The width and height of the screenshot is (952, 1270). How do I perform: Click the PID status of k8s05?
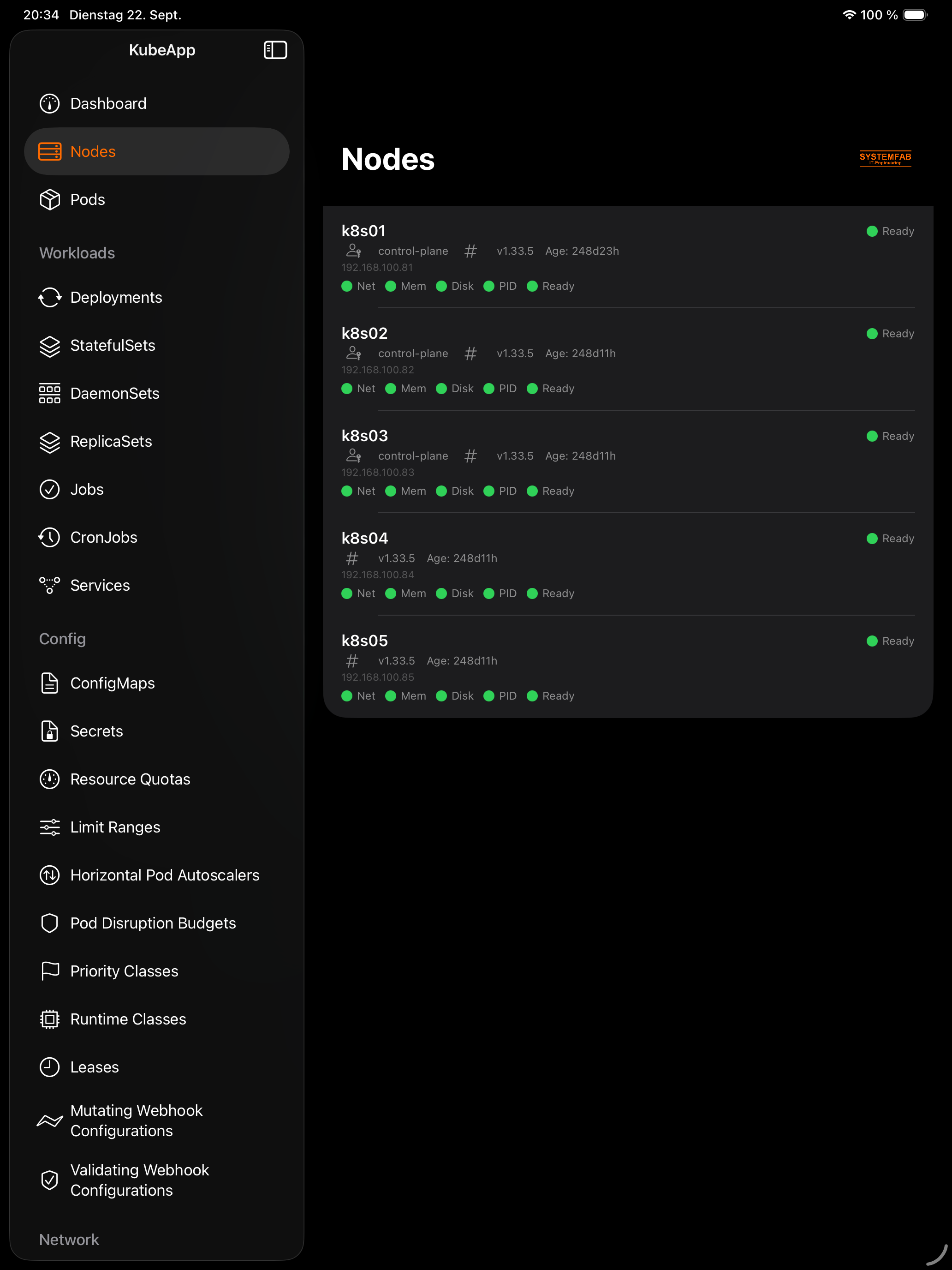[x=500, y=696]
